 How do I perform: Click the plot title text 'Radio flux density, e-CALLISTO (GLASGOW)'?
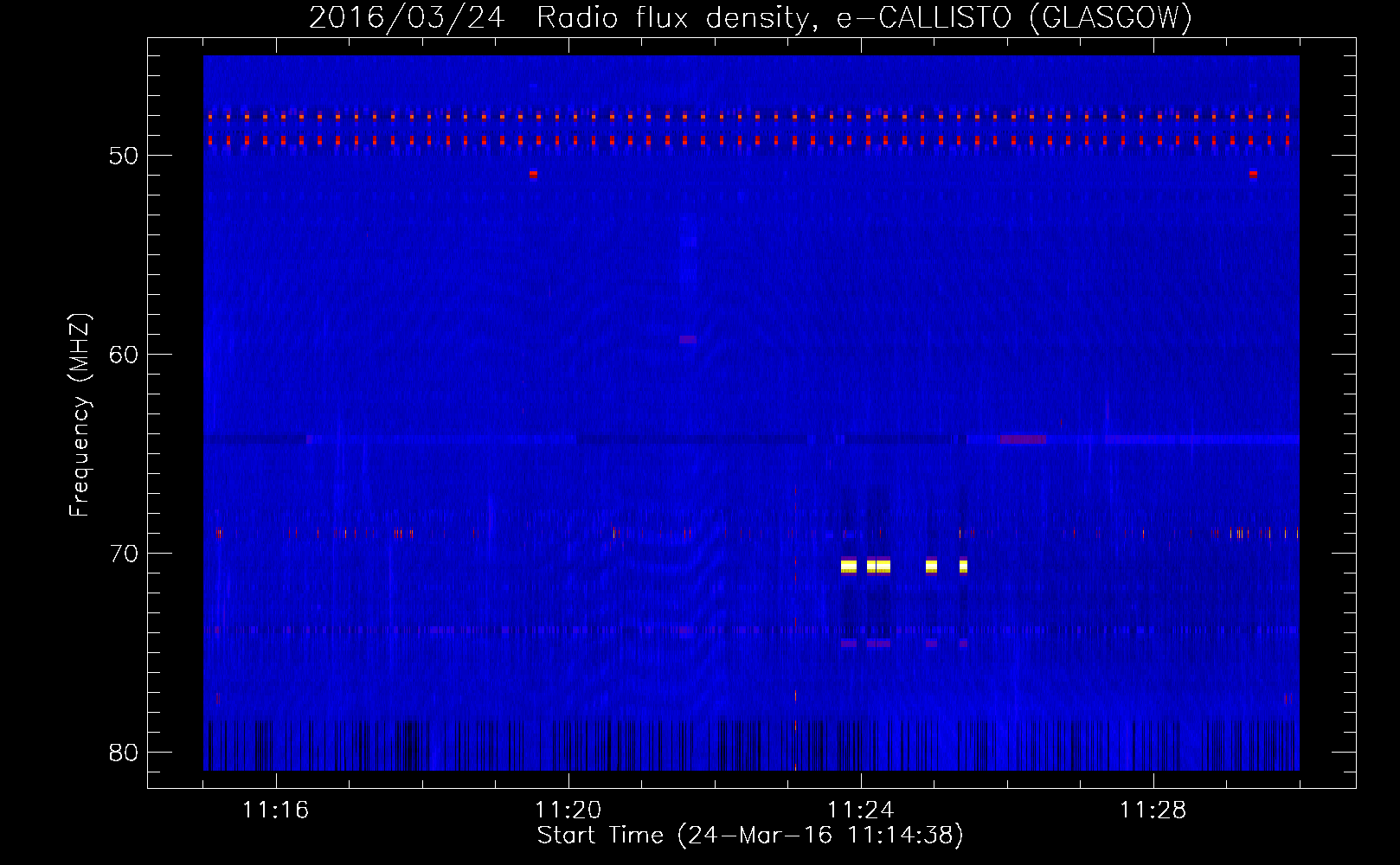(x=864, y=17)
